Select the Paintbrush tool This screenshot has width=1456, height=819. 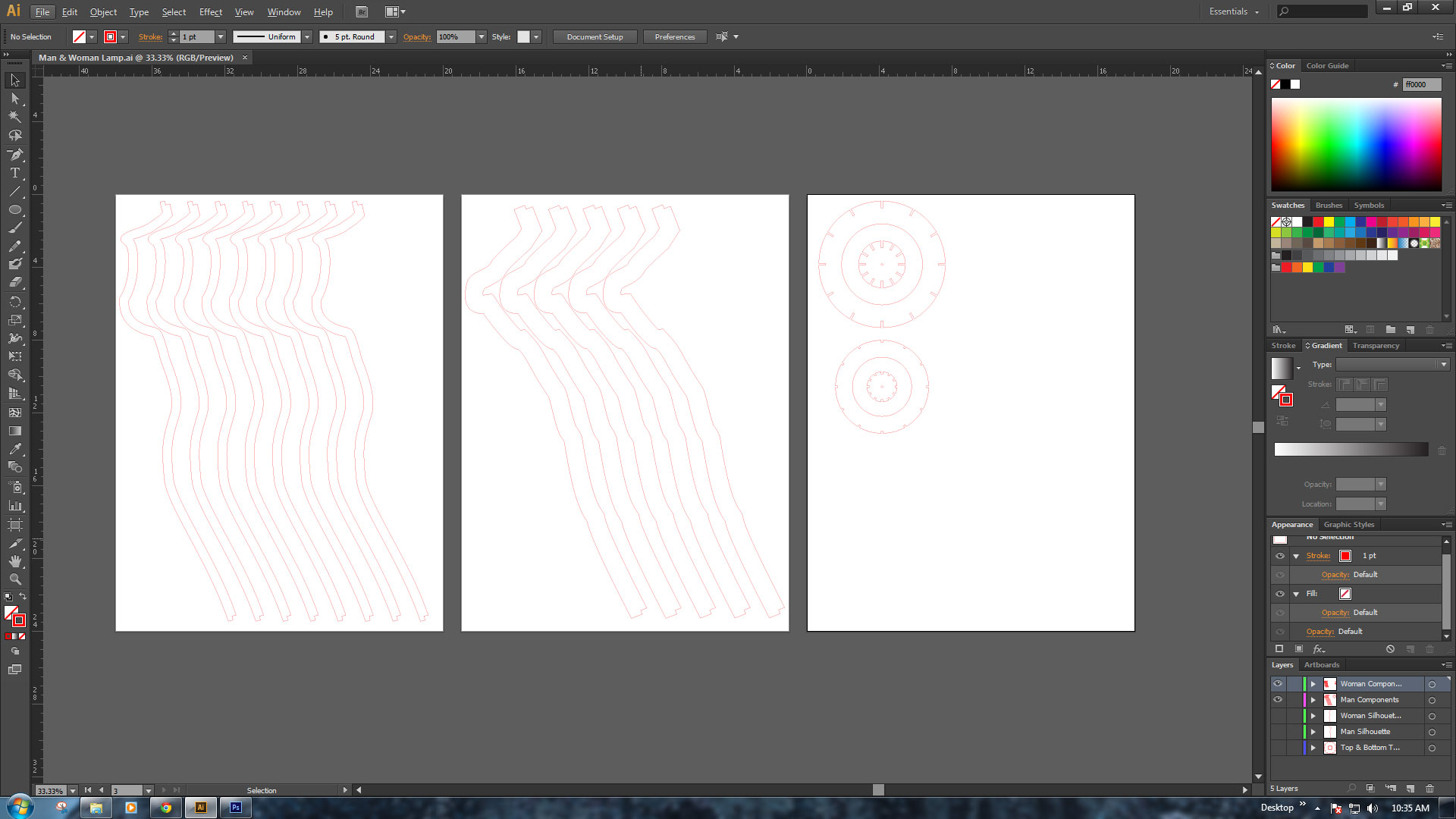click(15, 228)
